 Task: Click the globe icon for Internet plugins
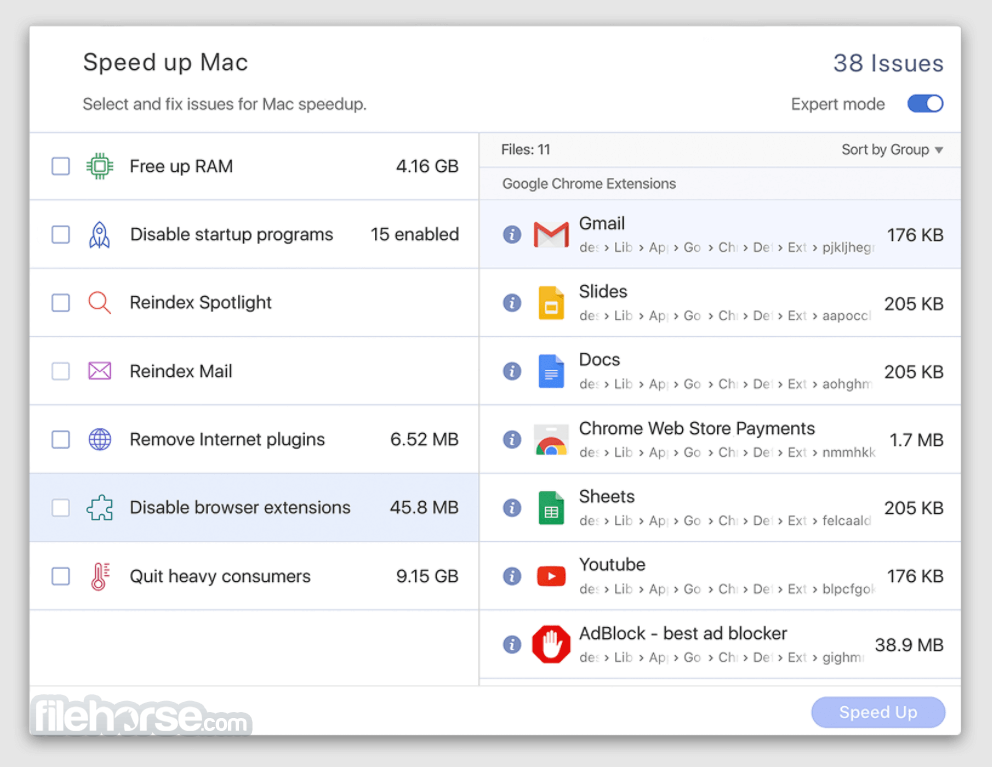coord(99,439)
